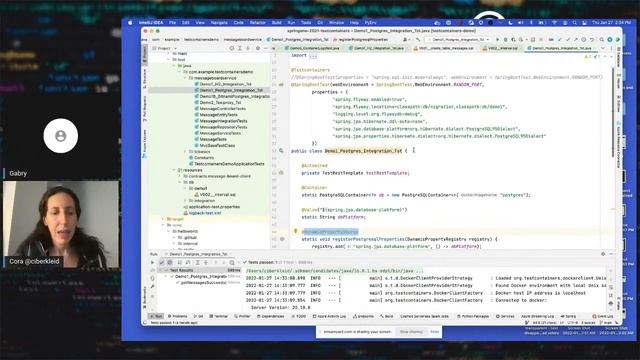Open the Event Log window

(602, 316)
